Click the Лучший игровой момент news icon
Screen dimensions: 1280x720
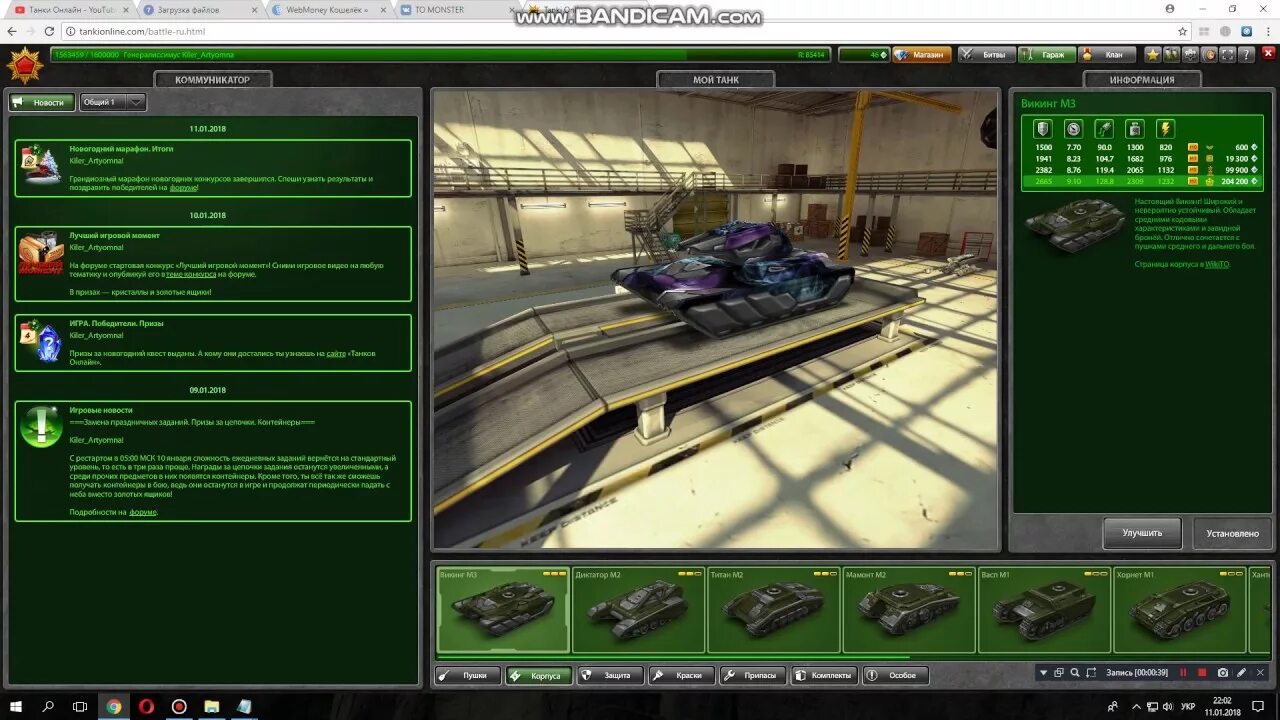click(x=41, y=254)
